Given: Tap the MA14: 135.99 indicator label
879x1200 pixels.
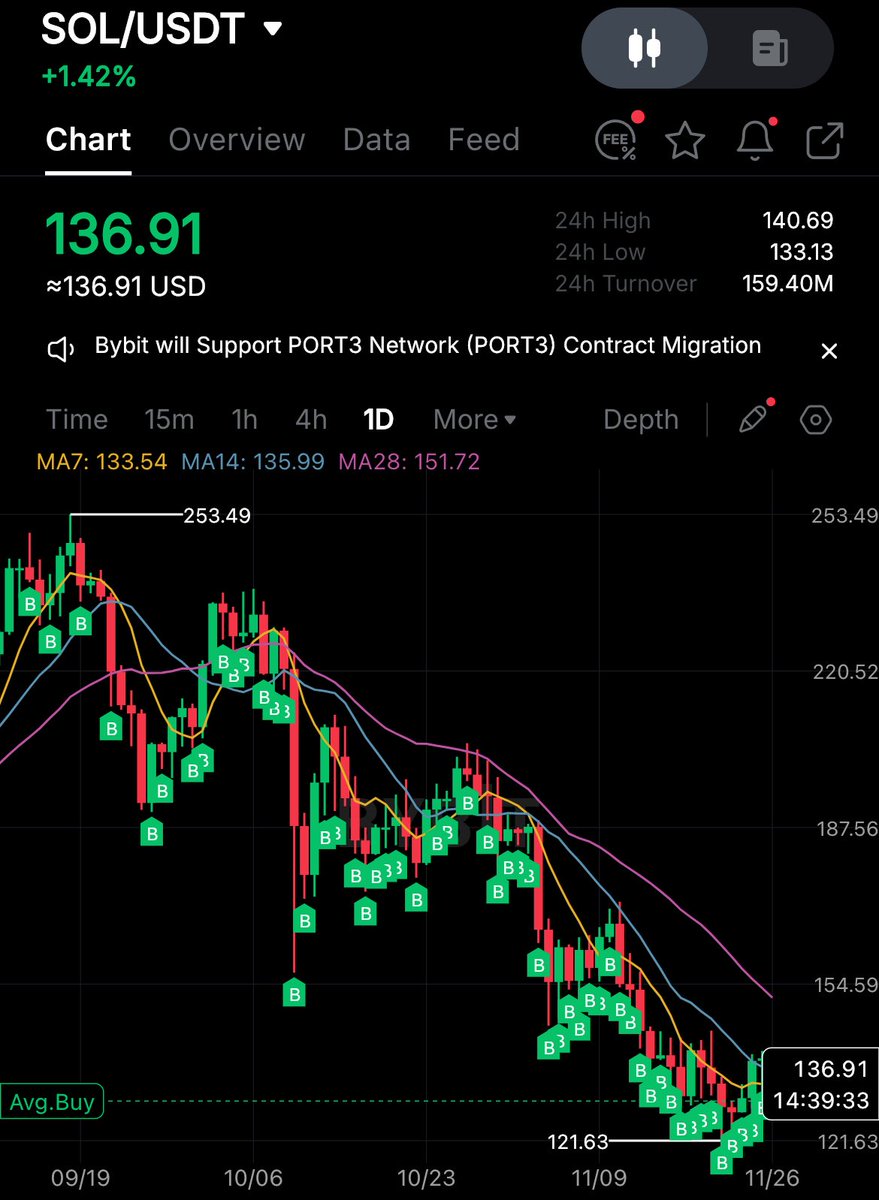Looking at the screenshot, I should tap(253, 462).
